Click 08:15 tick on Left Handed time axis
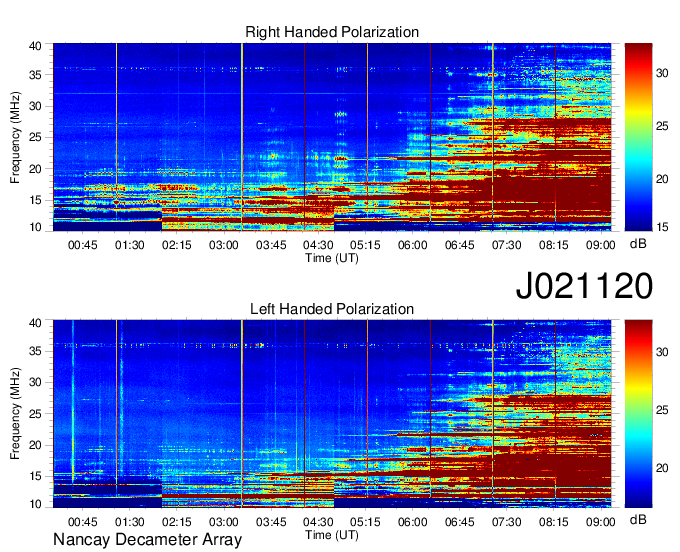 click(x=554, y=522)
